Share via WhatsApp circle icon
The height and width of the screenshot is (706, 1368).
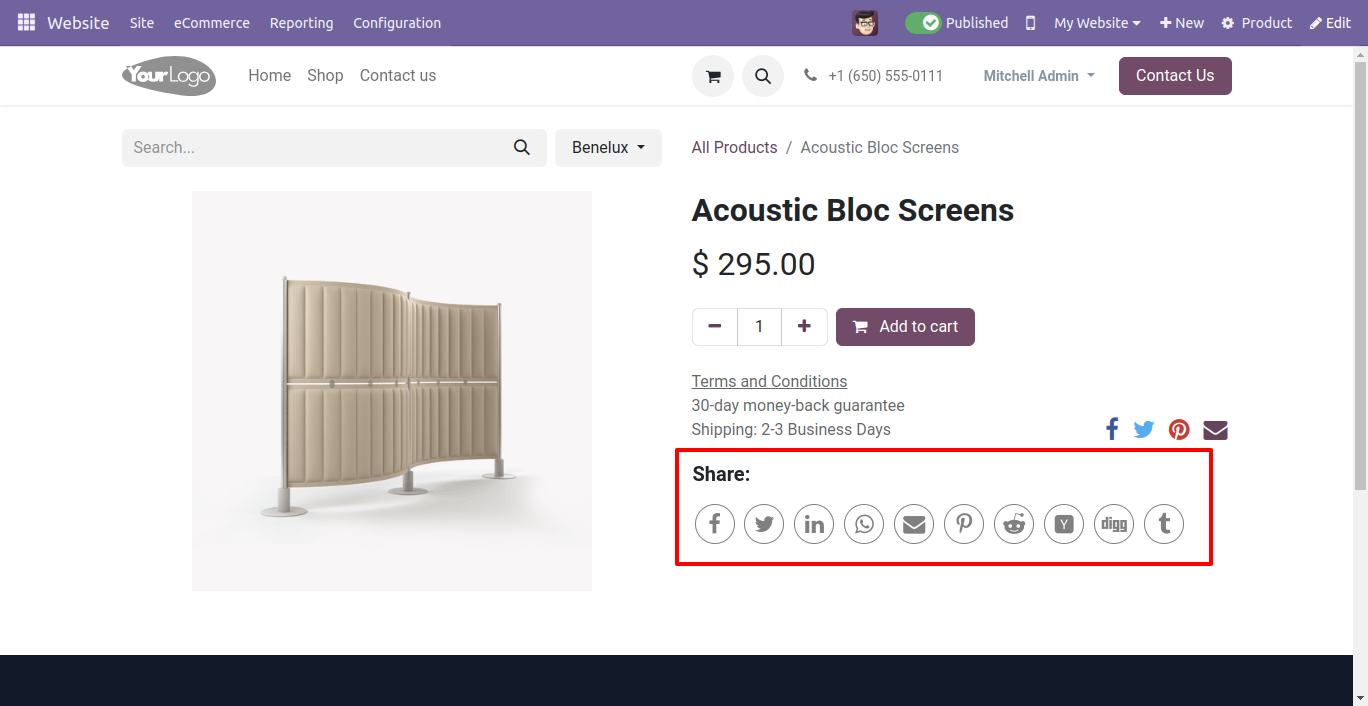[864, 524]
